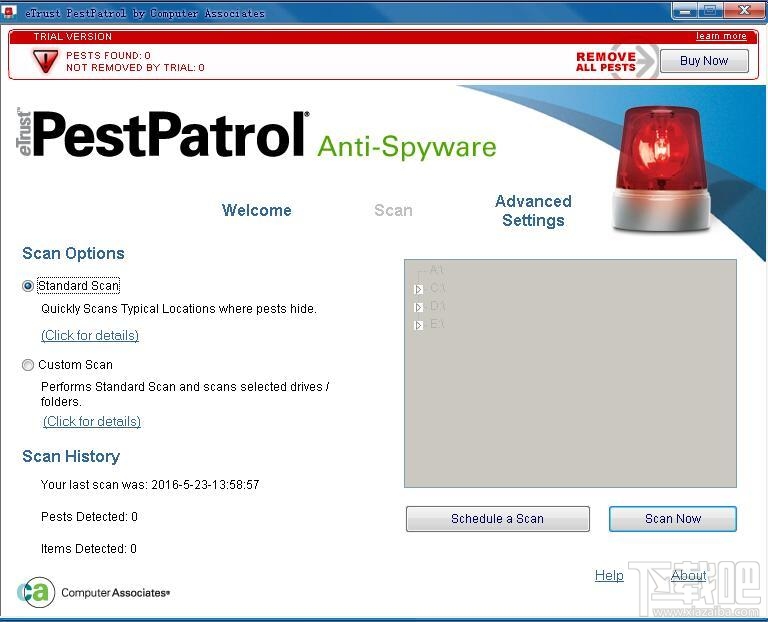Select the Custom Scan radio button
Image resolution: width=768 pixels, height=622 pixels.
[28, 365]
